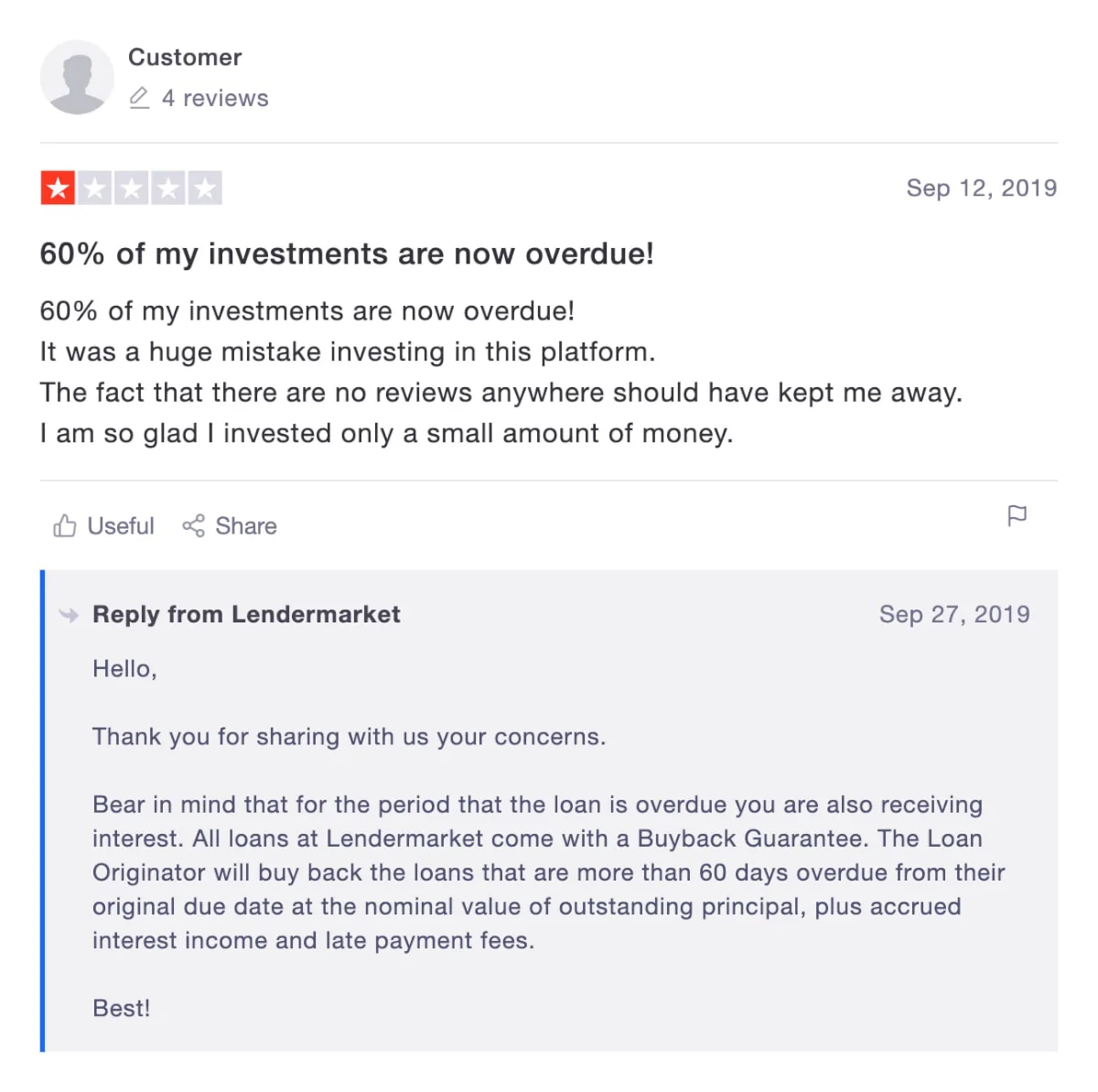Click the Sep 12, 2019 review date
The width and height of the screenshot is (1098, 1092).
point(982,188)
